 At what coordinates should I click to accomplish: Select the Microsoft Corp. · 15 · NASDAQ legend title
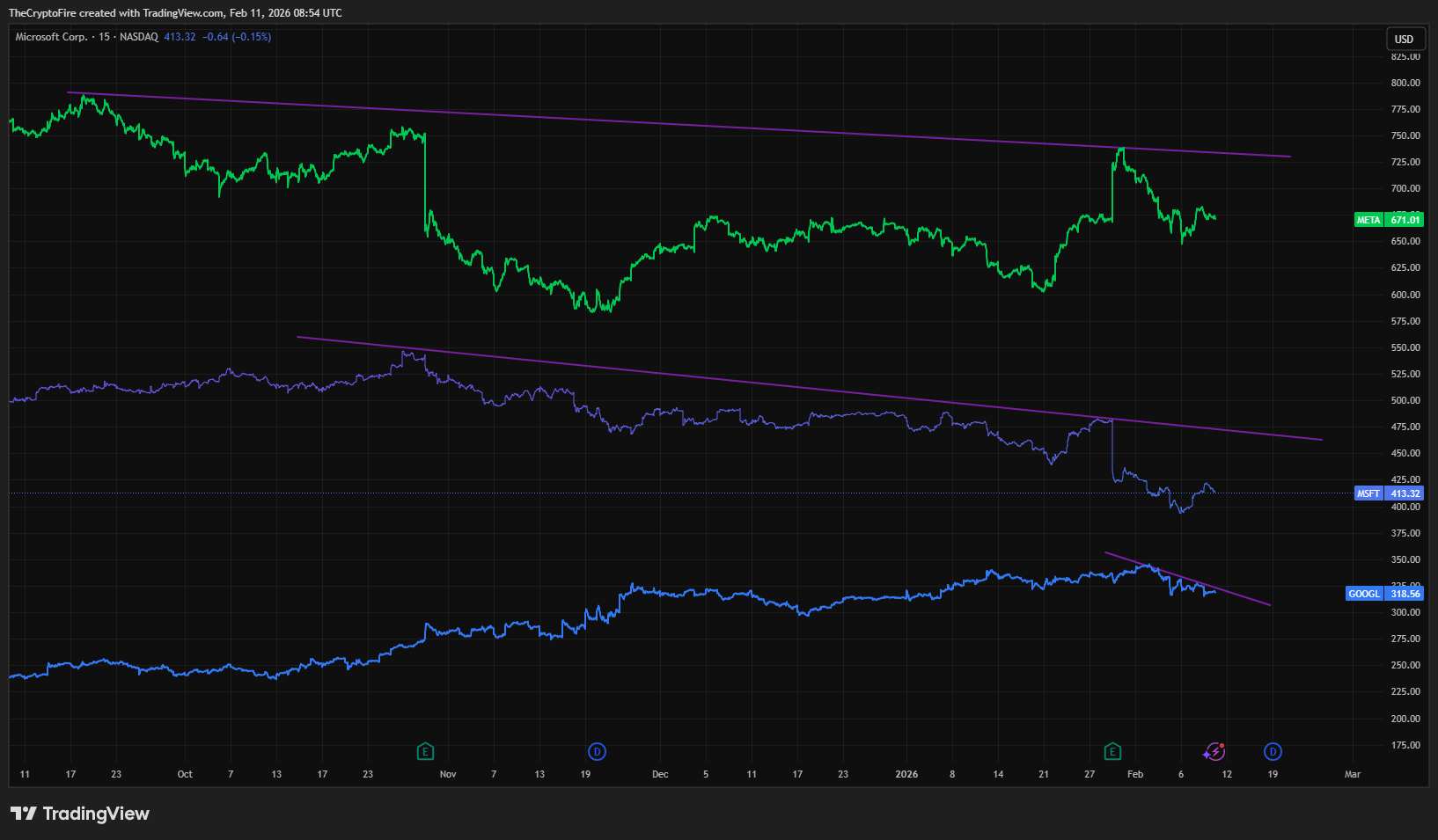87,37
